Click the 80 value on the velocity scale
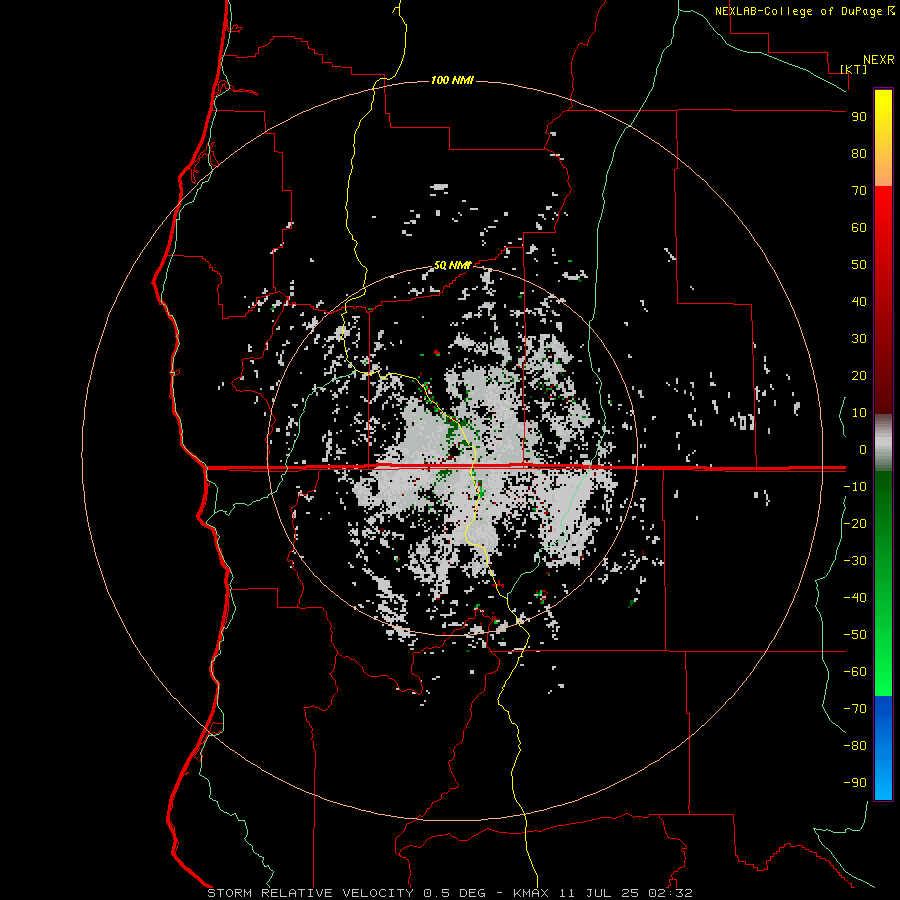 [859, 154]
